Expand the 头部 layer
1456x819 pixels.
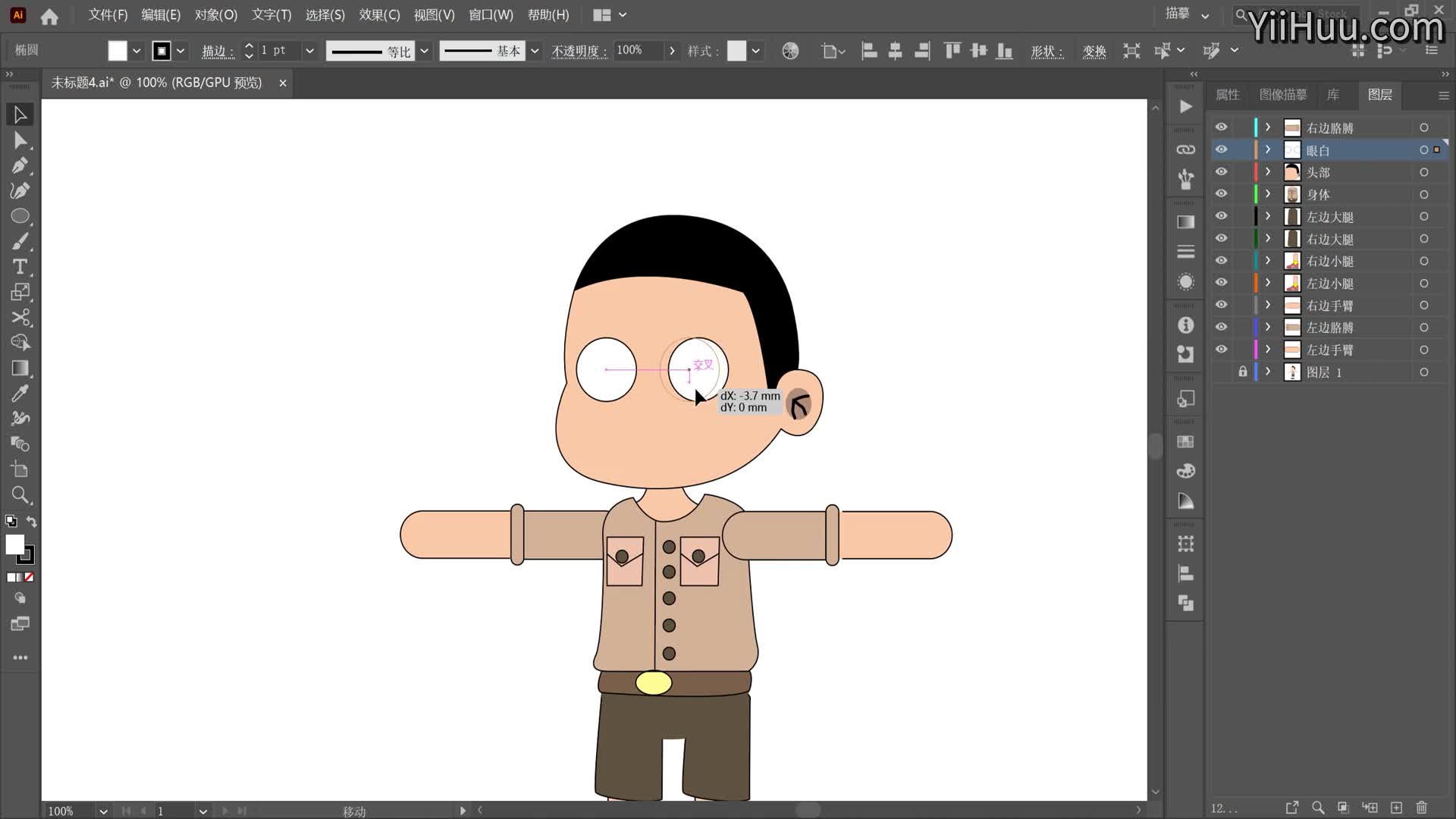[x=1267, y=171]
